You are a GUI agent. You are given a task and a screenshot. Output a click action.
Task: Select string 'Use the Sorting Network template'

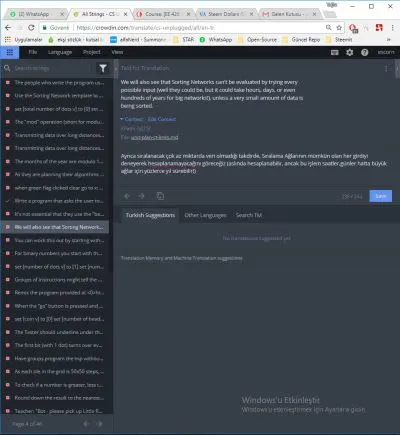click(56, 96)
